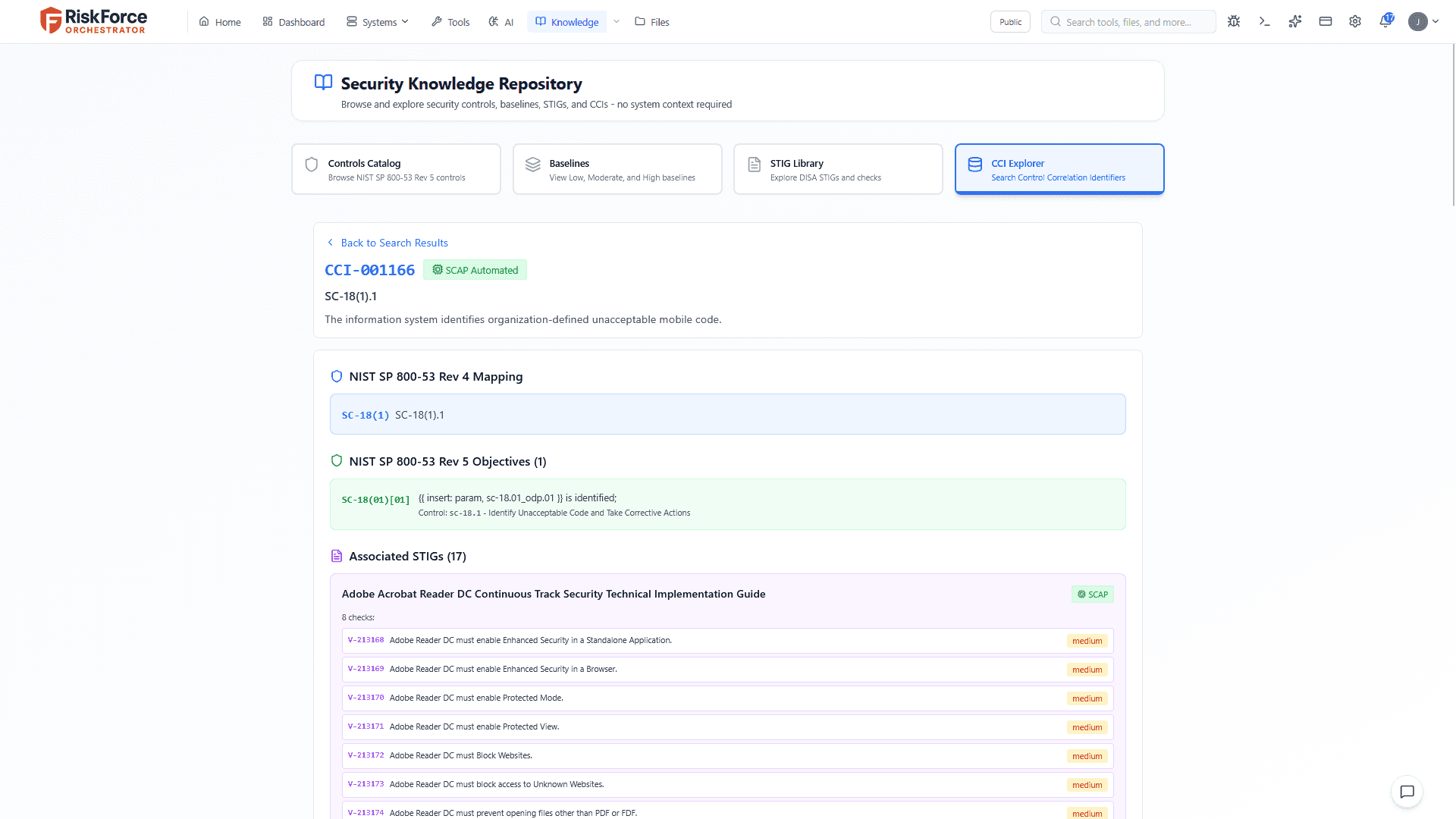1456x819 pixels.
Task: Open notifications bell with 17 badge
Action: click(1385, 22)
